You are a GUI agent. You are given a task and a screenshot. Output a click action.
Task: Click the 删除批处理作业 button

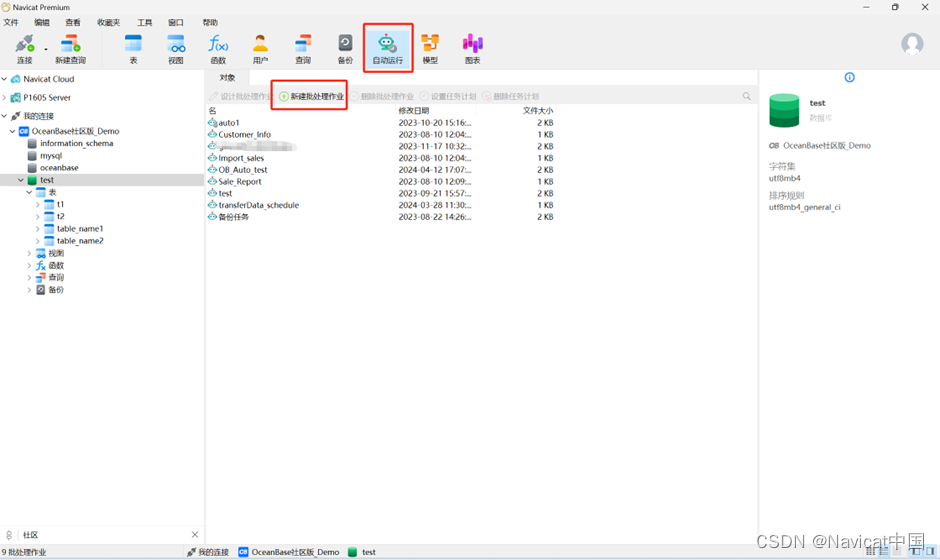pyautogui.click(x=382, y=96)
